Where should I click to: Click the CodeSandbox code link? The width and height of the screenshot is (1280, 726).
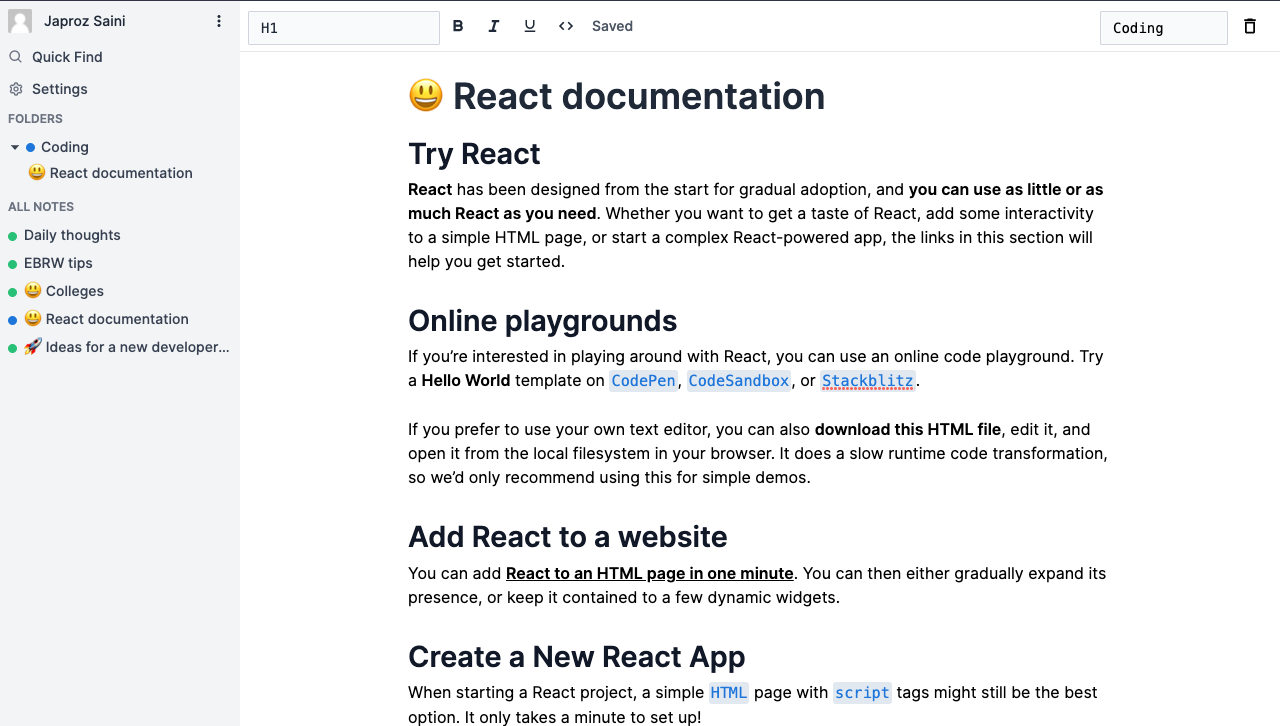click(x=739, y=380)
